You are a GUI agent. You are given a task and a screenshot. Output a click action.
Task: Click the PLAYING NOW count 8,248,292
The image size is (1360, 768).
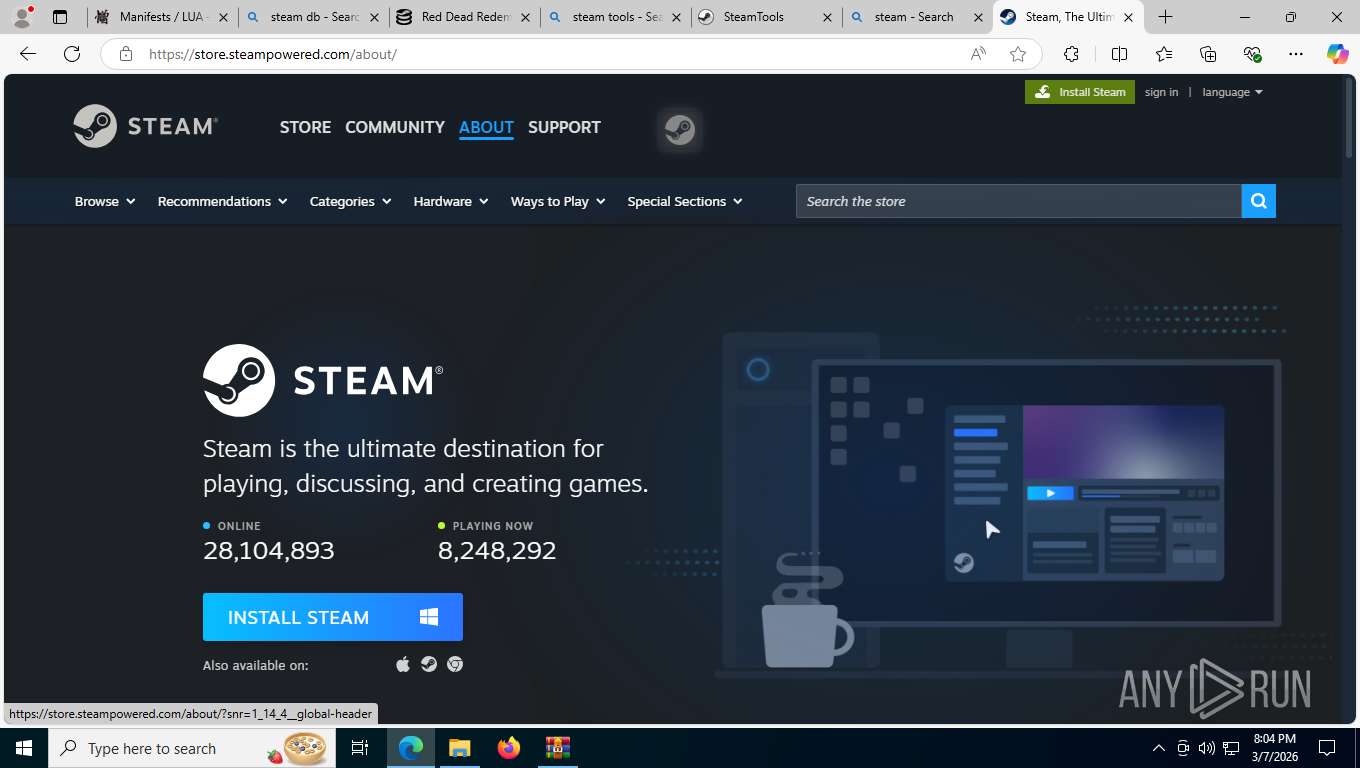497,550
